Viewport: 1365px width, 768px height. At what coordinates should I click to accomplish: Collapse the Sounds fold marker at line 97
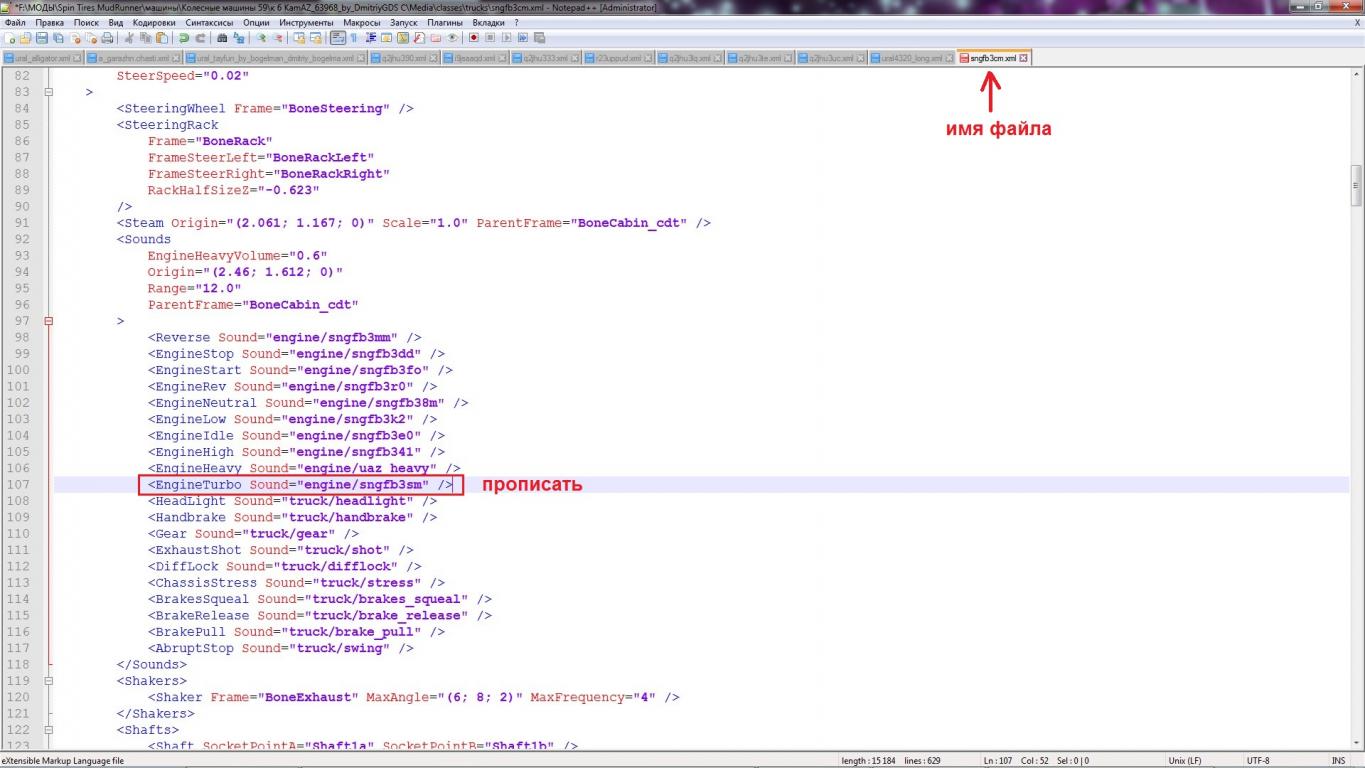47,321
